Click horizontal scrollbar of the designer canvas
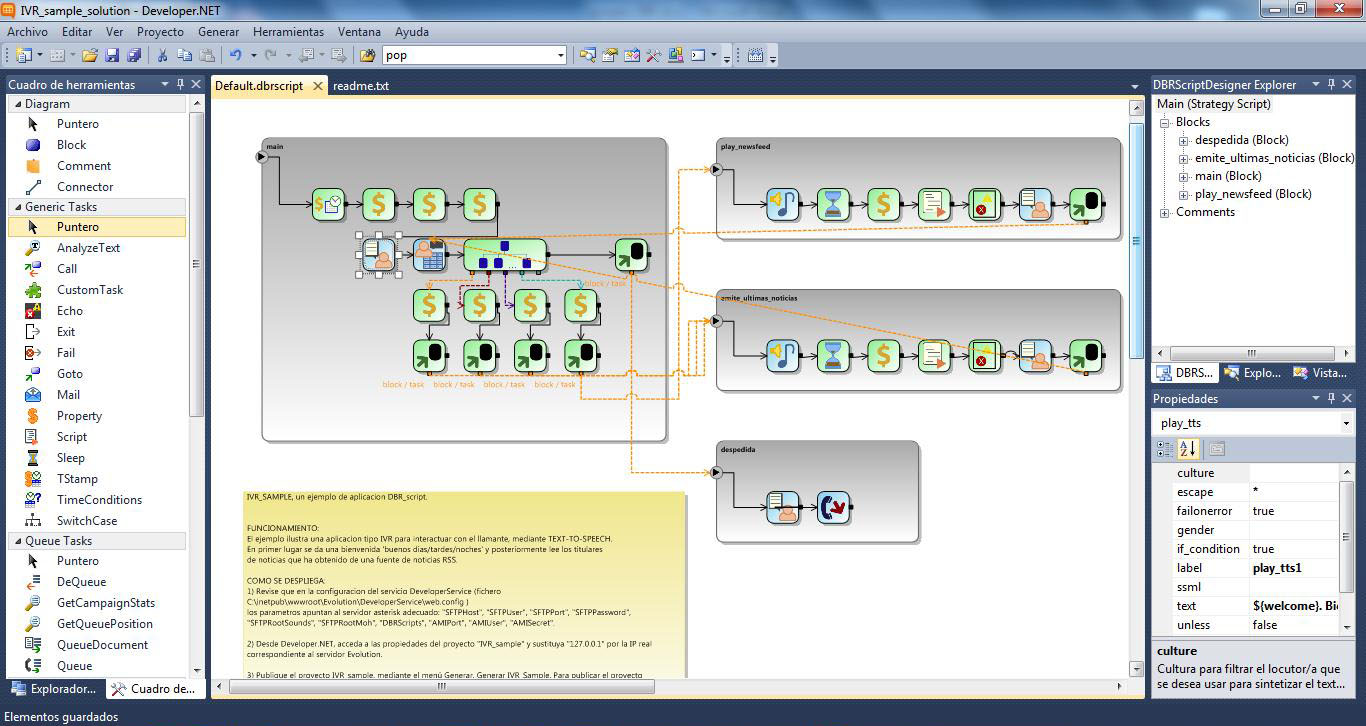 442,687
